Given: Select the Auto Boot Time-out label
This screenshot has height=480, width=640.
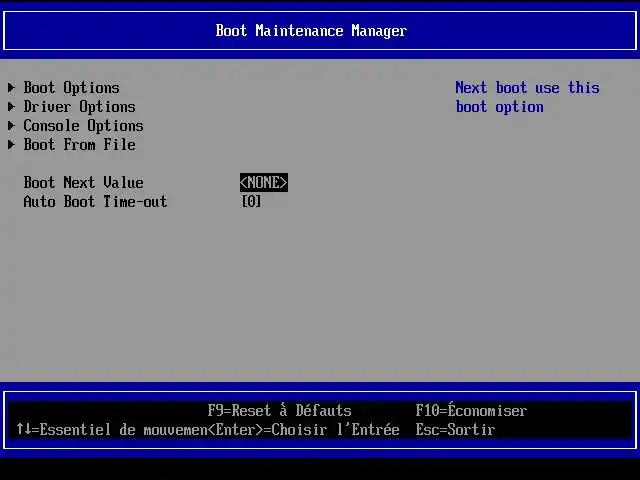Looking at the screenshot, I should click(x=95, y=201).
